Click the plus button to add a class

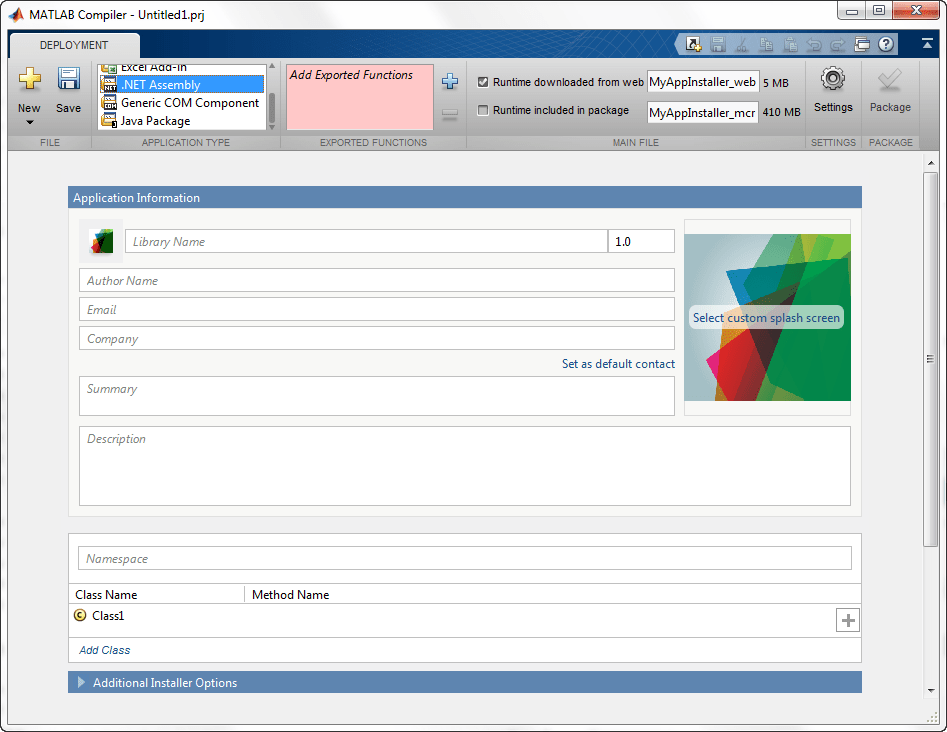tap(848, 620)
